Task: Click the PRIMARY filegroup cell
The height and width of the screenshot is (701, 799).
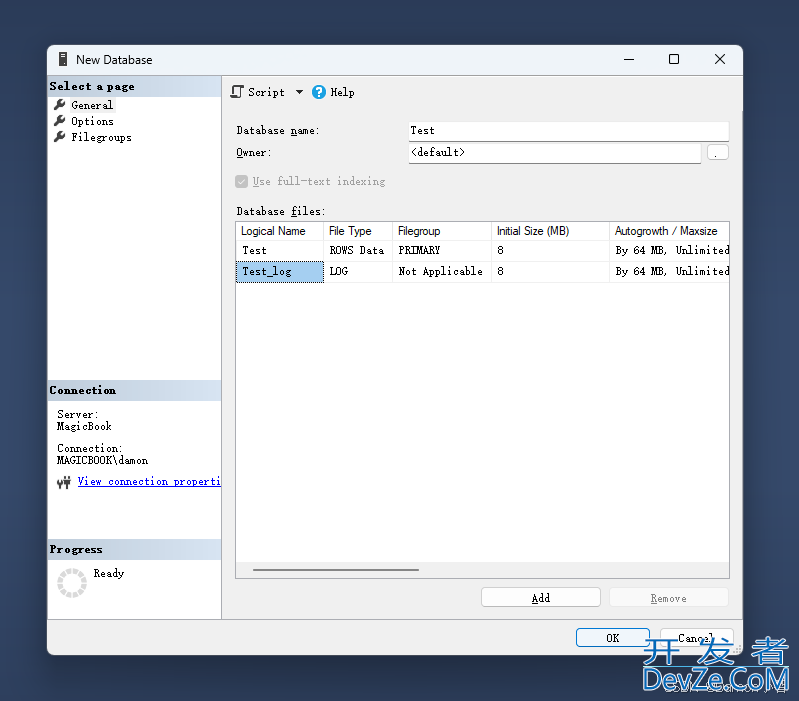Action: pos(441,251)
